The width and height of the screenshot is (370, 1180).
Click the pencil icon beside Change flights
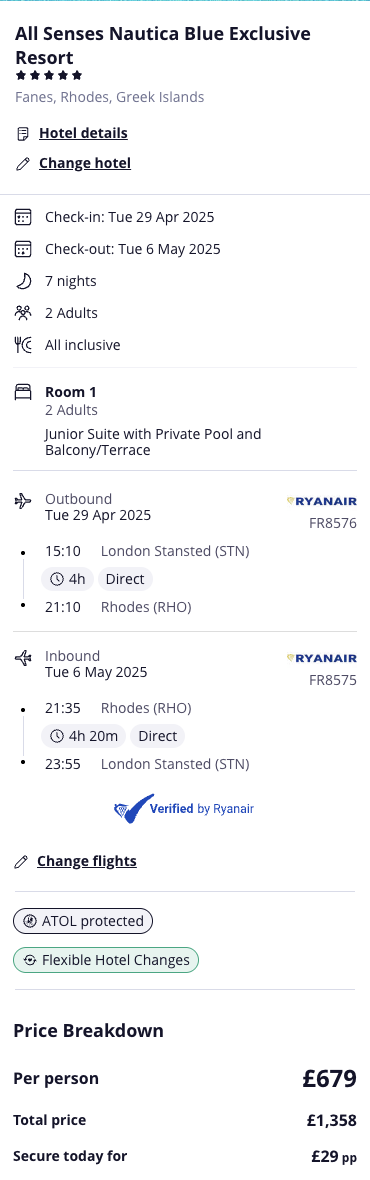[21, 862]
